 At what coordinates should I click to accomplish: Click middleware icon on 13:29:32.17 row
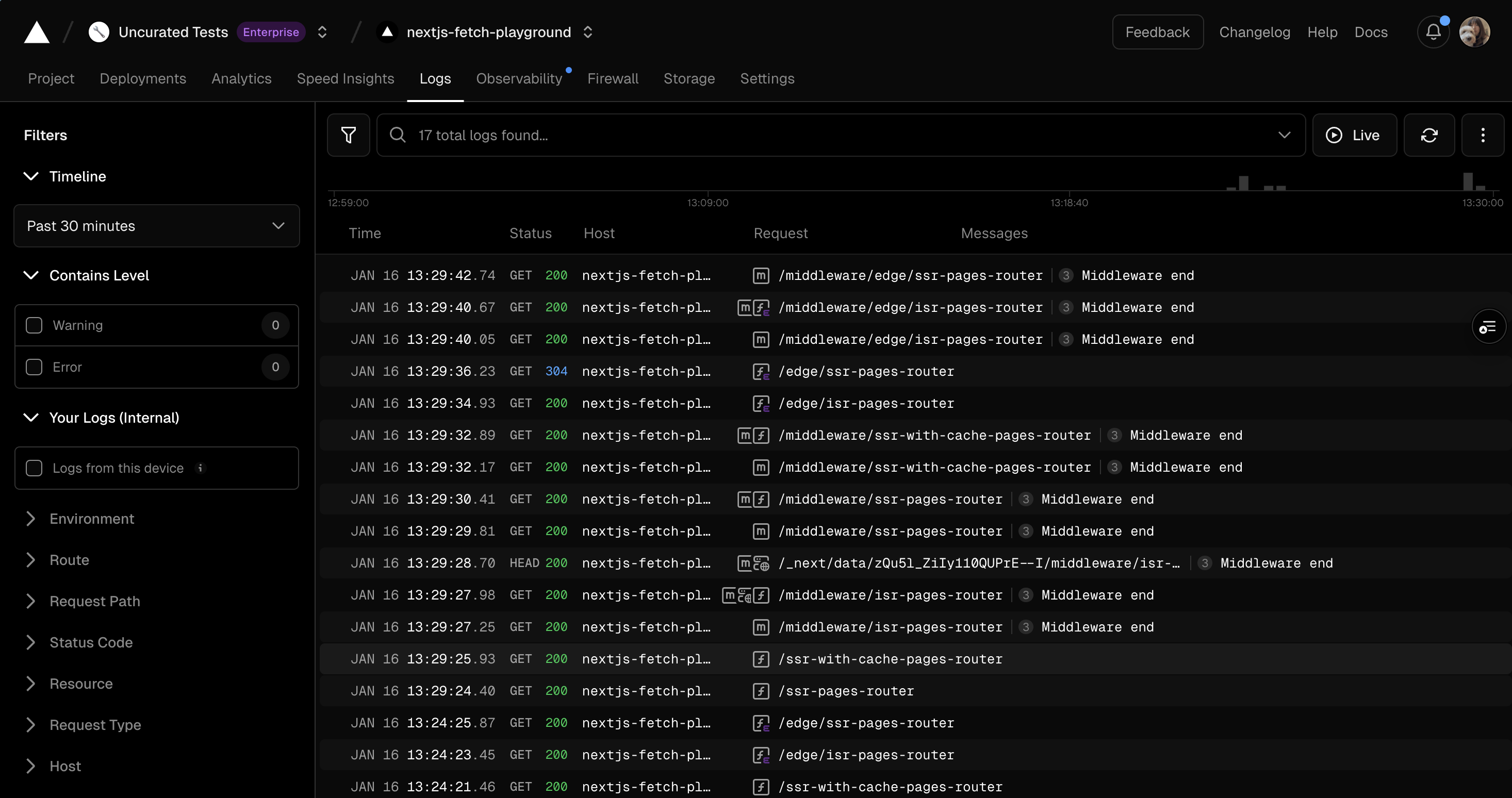pyautogui.click(x=761, y=467)
